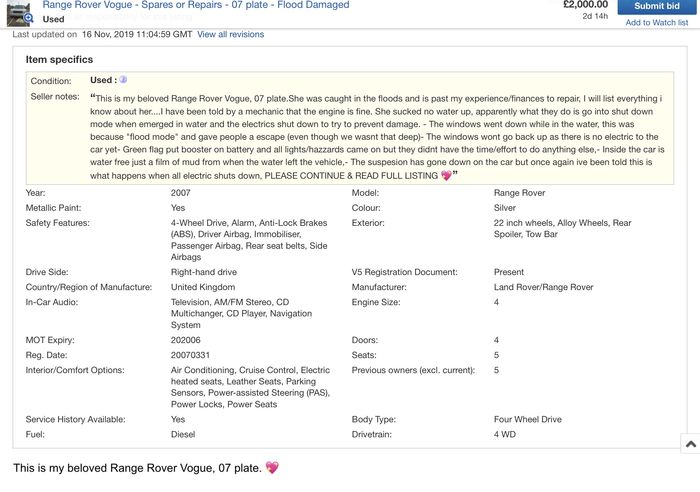Click the magnifier zoom icon on thumbnail
Screen dimensions: 700x492
29,18
